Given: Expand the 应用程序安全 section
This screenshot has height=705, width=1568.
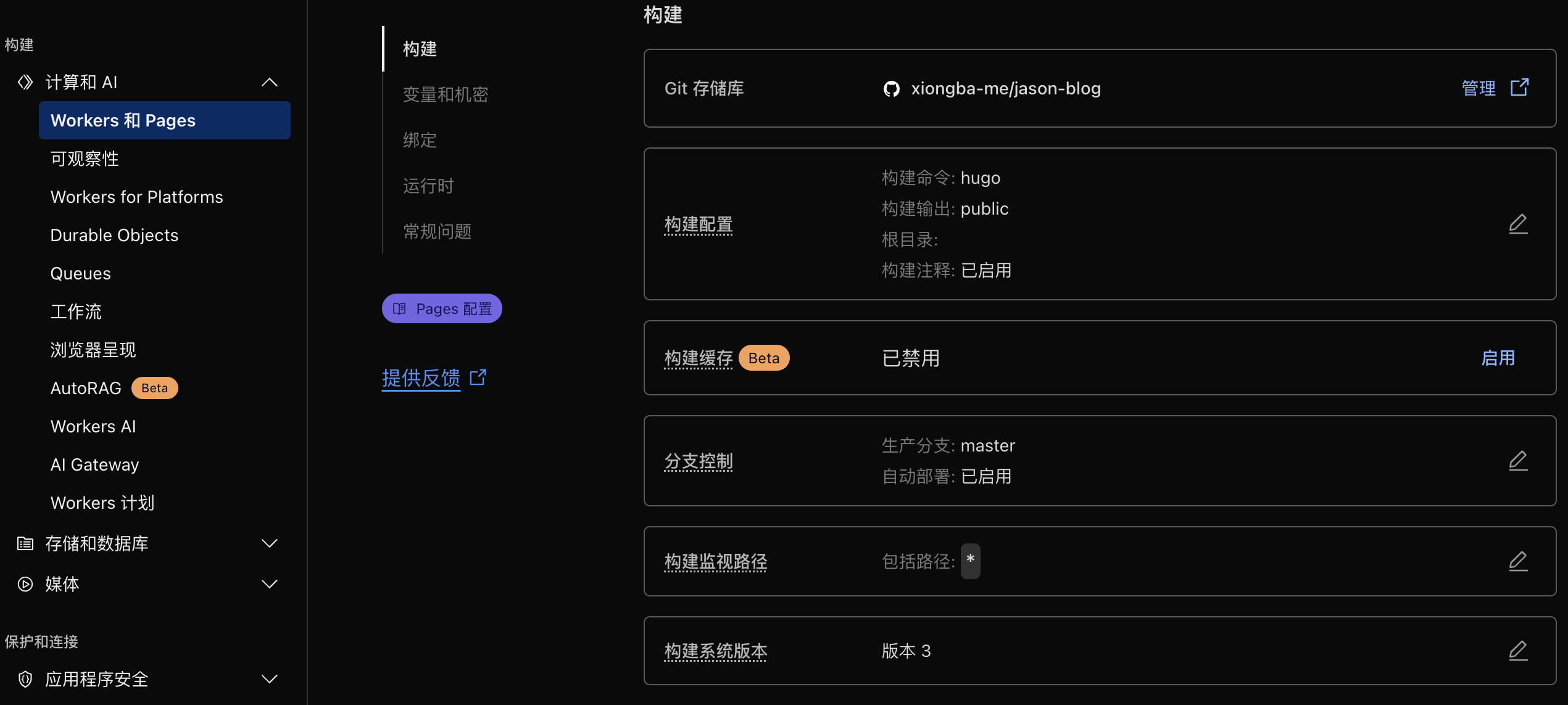Looking at the screenshot, I should (270, 679).
